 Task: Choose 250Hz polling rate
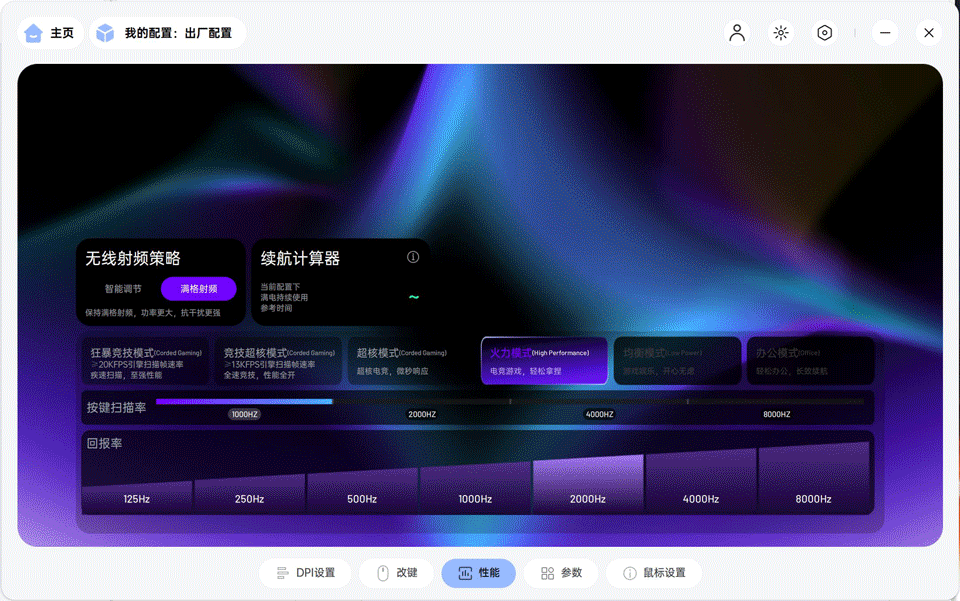(250, 494)
